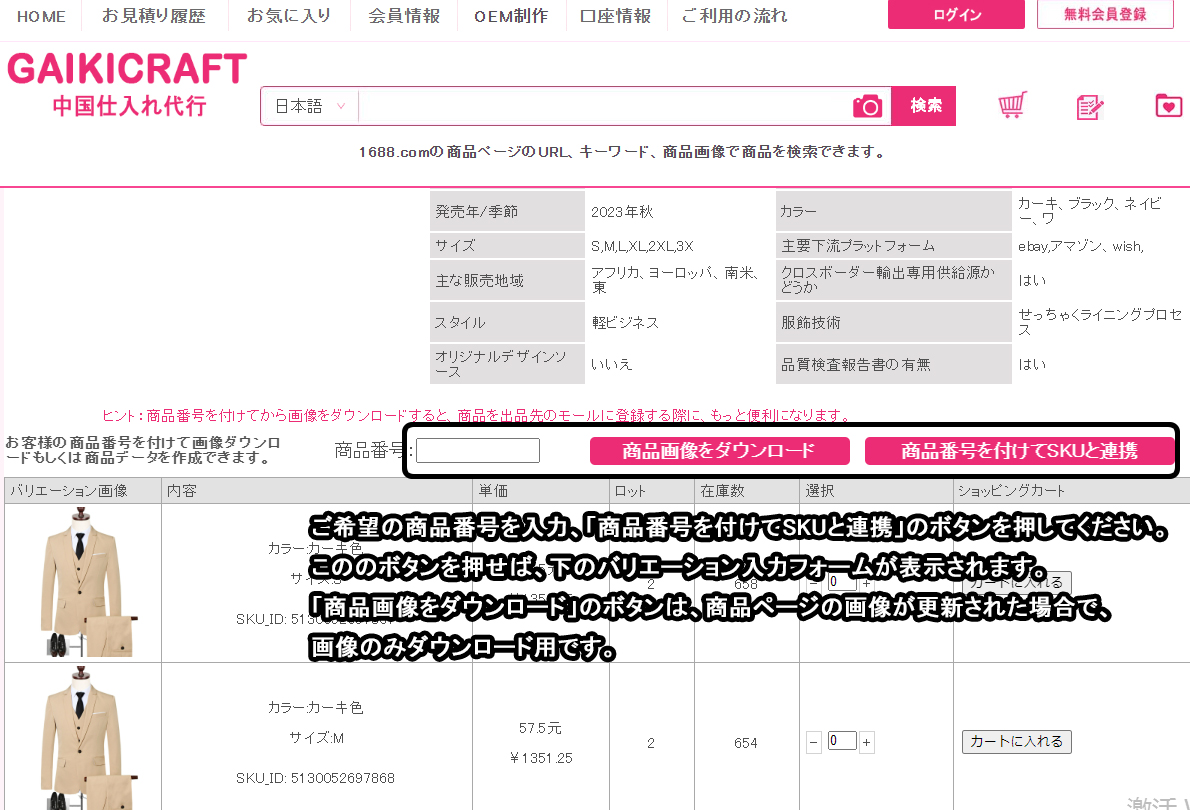This screenshot has width=1190, height=810.
Task: Click the GAIKICRAFT logo
Action: coord(127,86)
